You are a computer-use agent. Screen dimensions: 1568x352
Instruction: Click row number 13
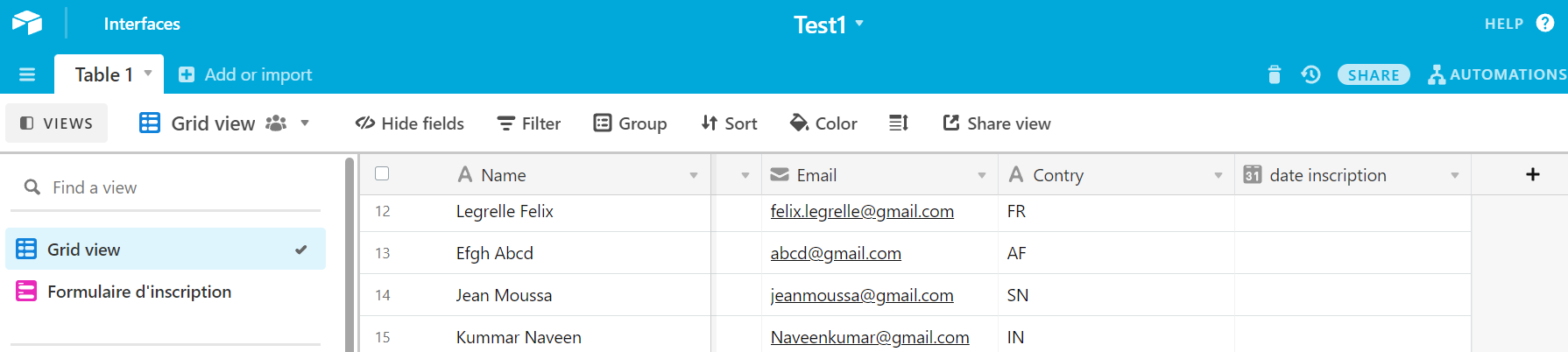point(383,253)
